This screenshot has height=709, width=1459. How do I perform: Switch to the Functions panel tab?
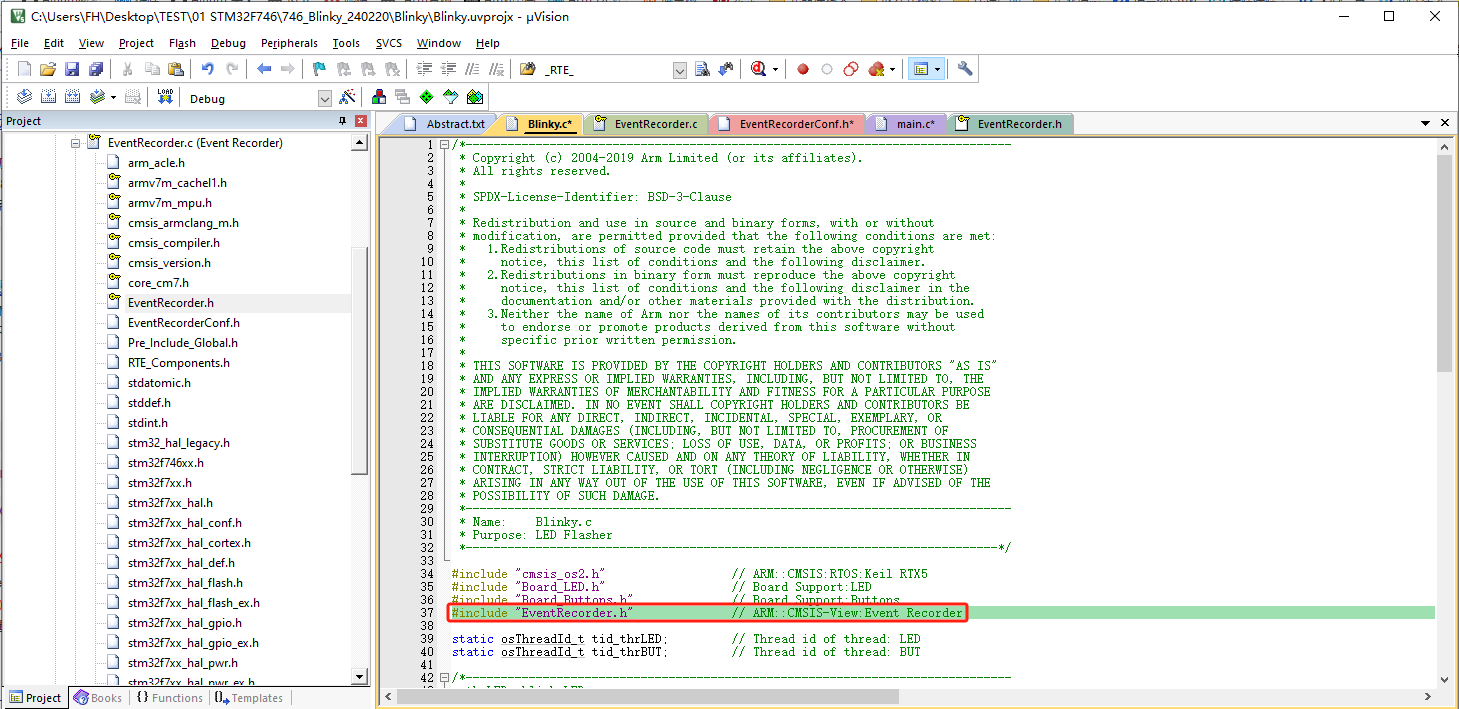[169, 698]
